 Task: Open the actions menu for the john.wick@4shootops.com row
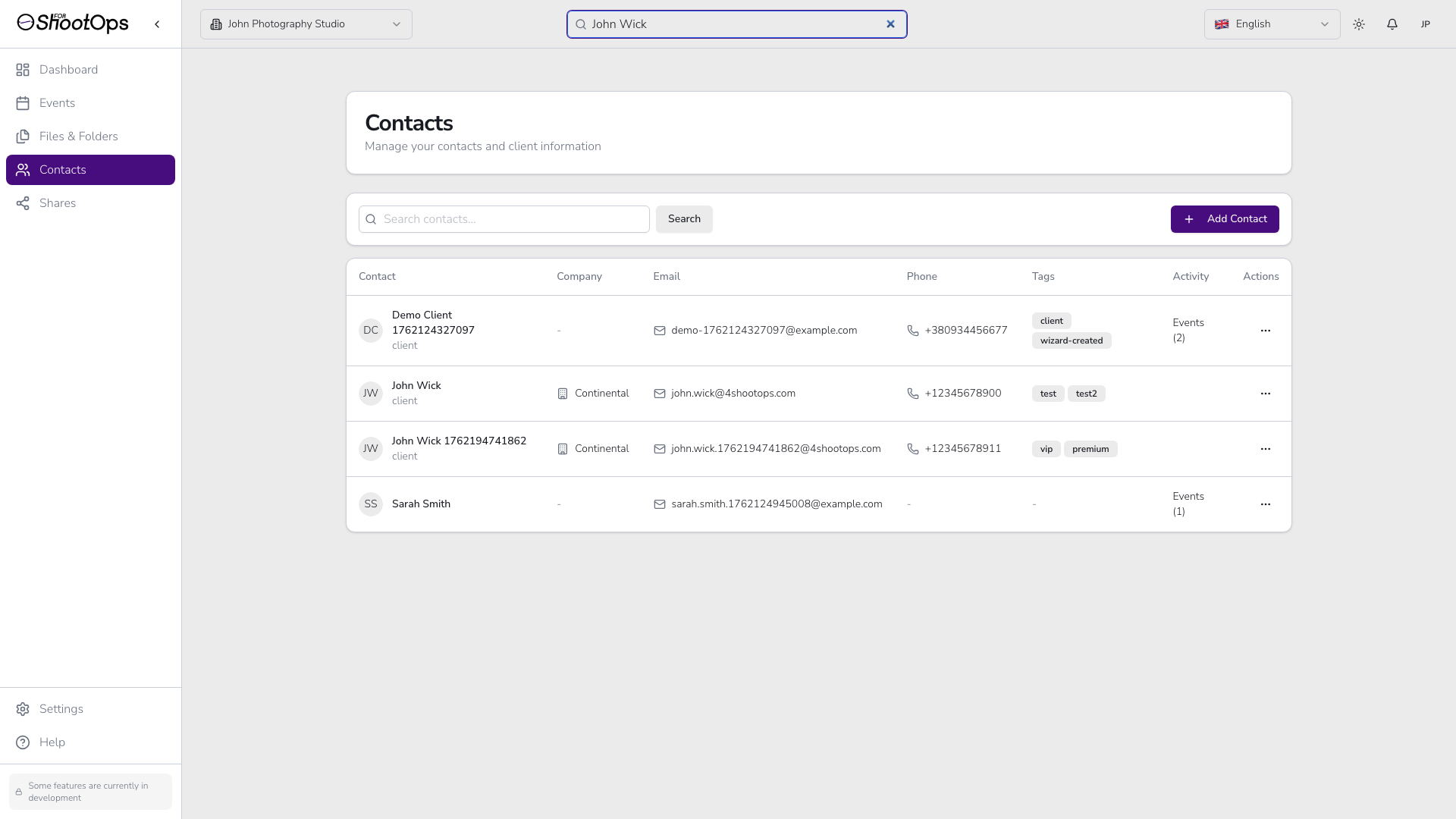pyautogui.click(x=1265, y=394)
